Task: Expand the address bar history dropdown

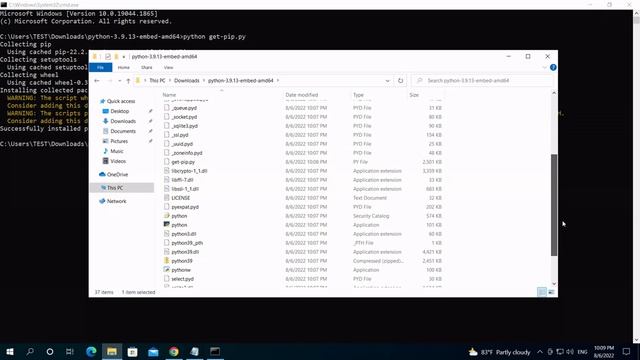Action: tap(387, 81)
